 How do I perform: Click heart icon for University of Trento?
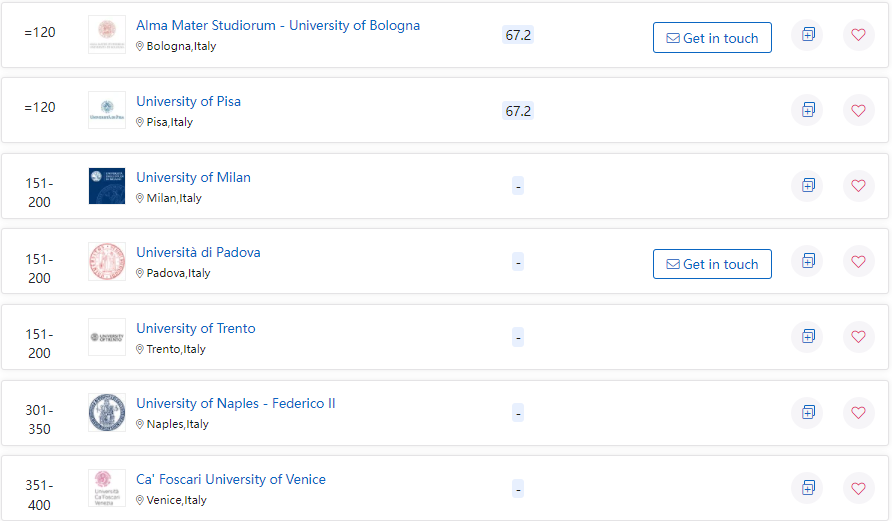pos(858,336)
